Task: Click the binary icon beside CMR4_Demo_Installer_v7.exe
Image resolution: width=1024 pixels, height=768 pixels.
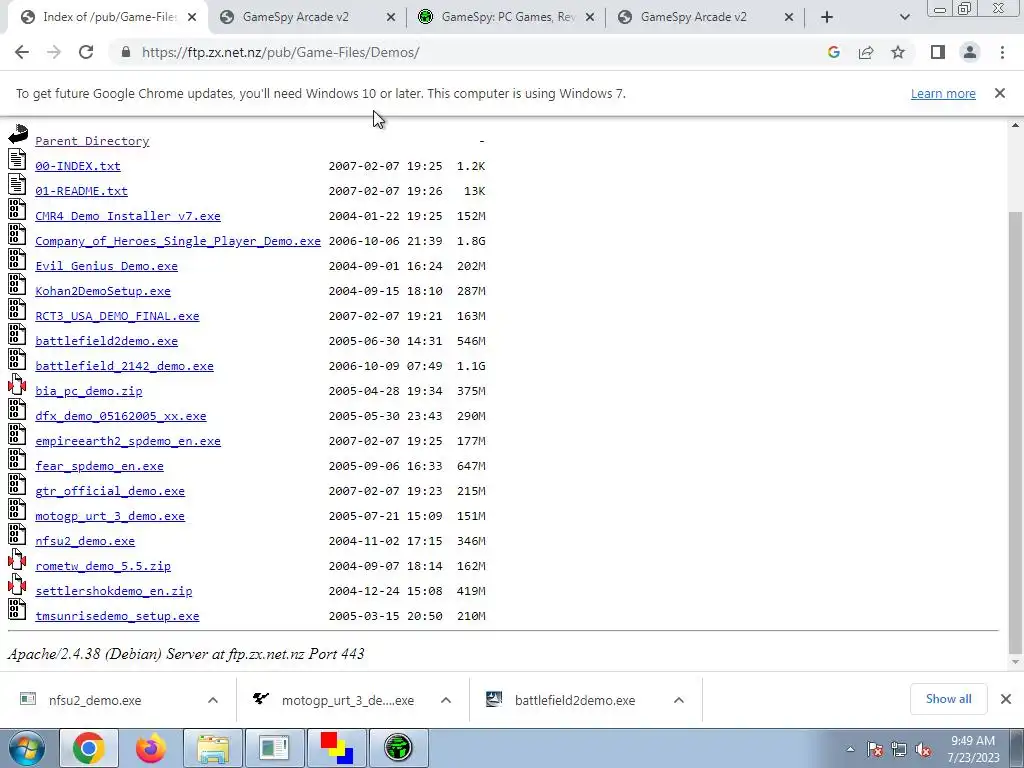Action: [x=18, y=209]
